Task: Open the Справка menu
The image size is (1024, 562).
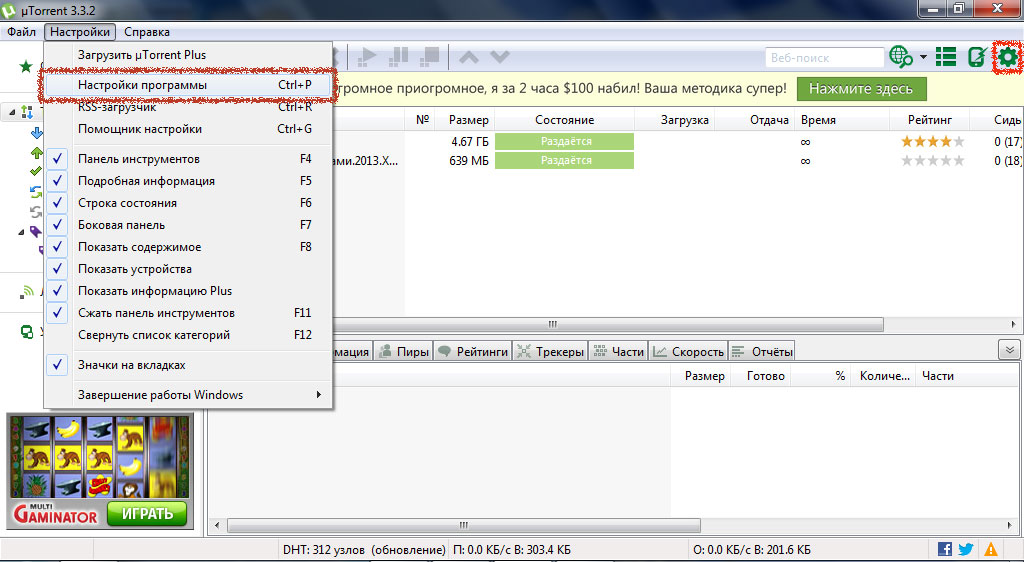Action: pyautogui.click(x=147, y=31)
